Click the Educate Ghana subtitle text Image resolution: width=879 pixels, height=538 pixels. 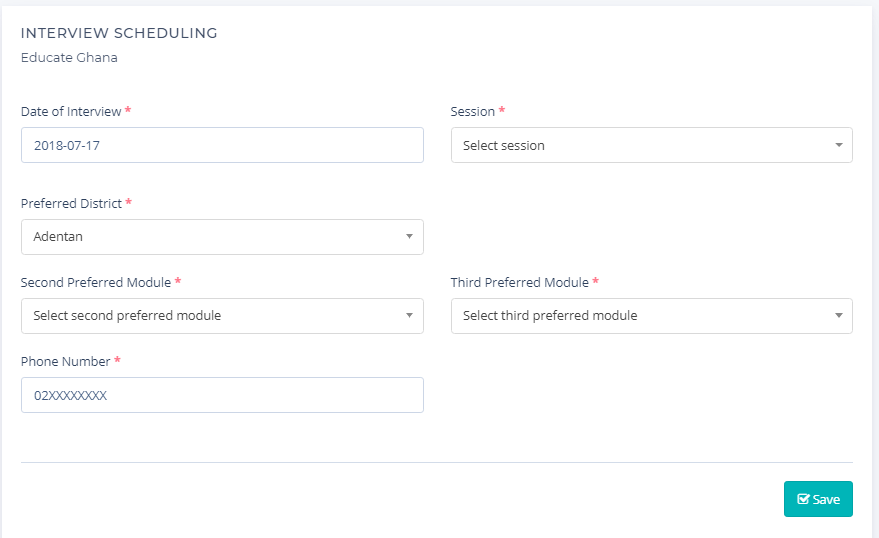[x=69, y=58]
